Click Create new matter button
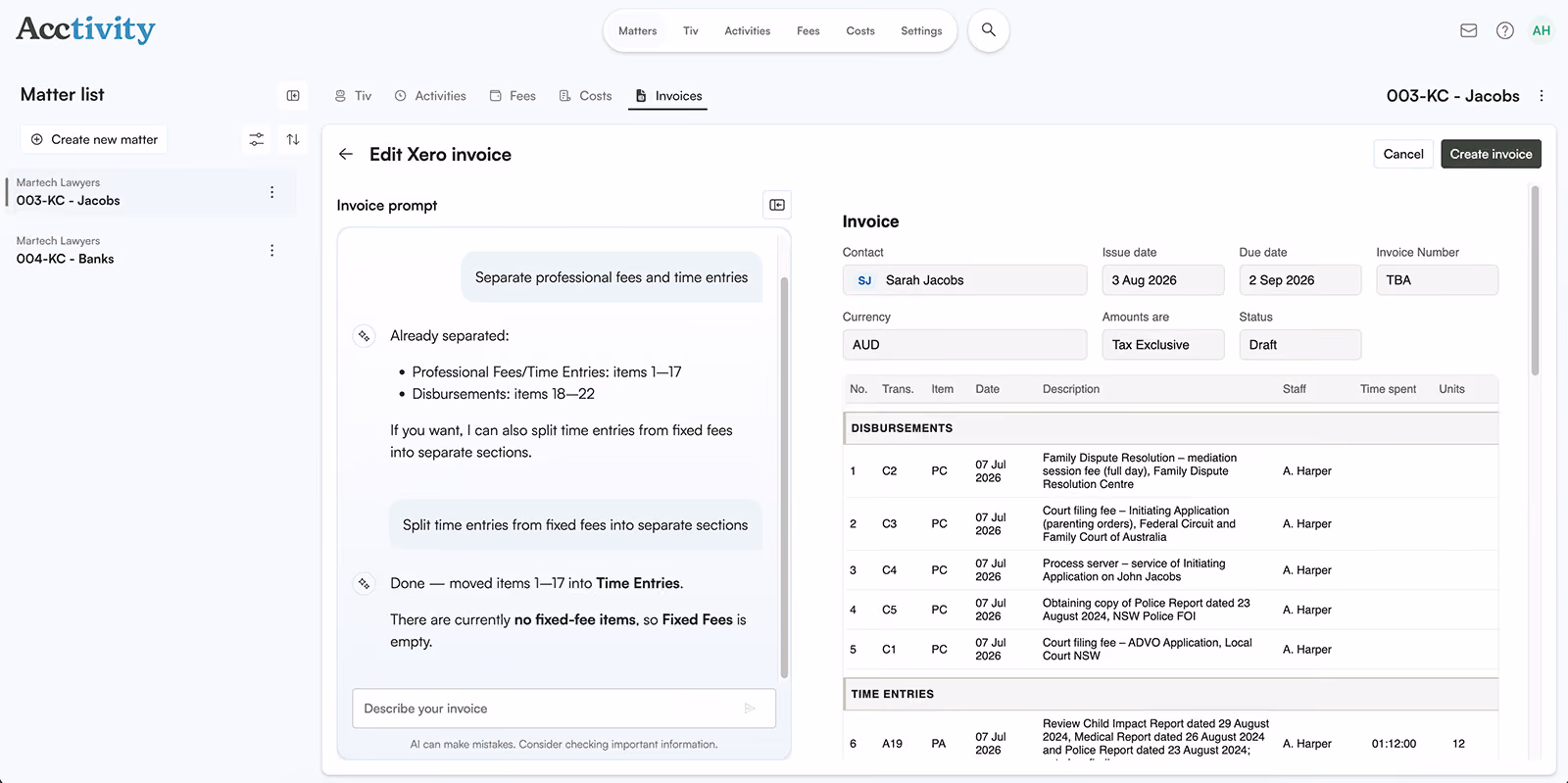Image resolution: width=1568 pixels, height=783 pixels. (x=94, y=139)
